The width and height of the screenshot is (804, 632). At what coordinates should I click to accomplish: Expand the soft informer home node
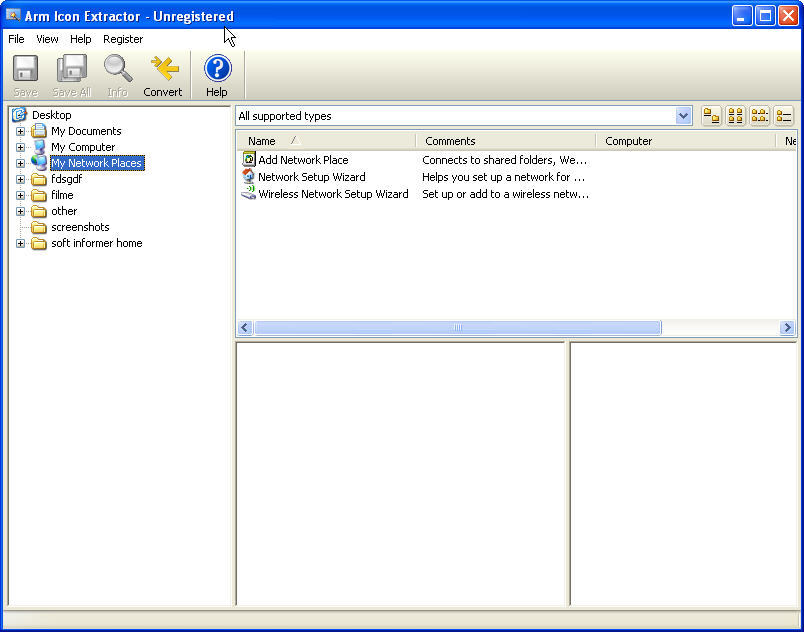click(21, 243)
